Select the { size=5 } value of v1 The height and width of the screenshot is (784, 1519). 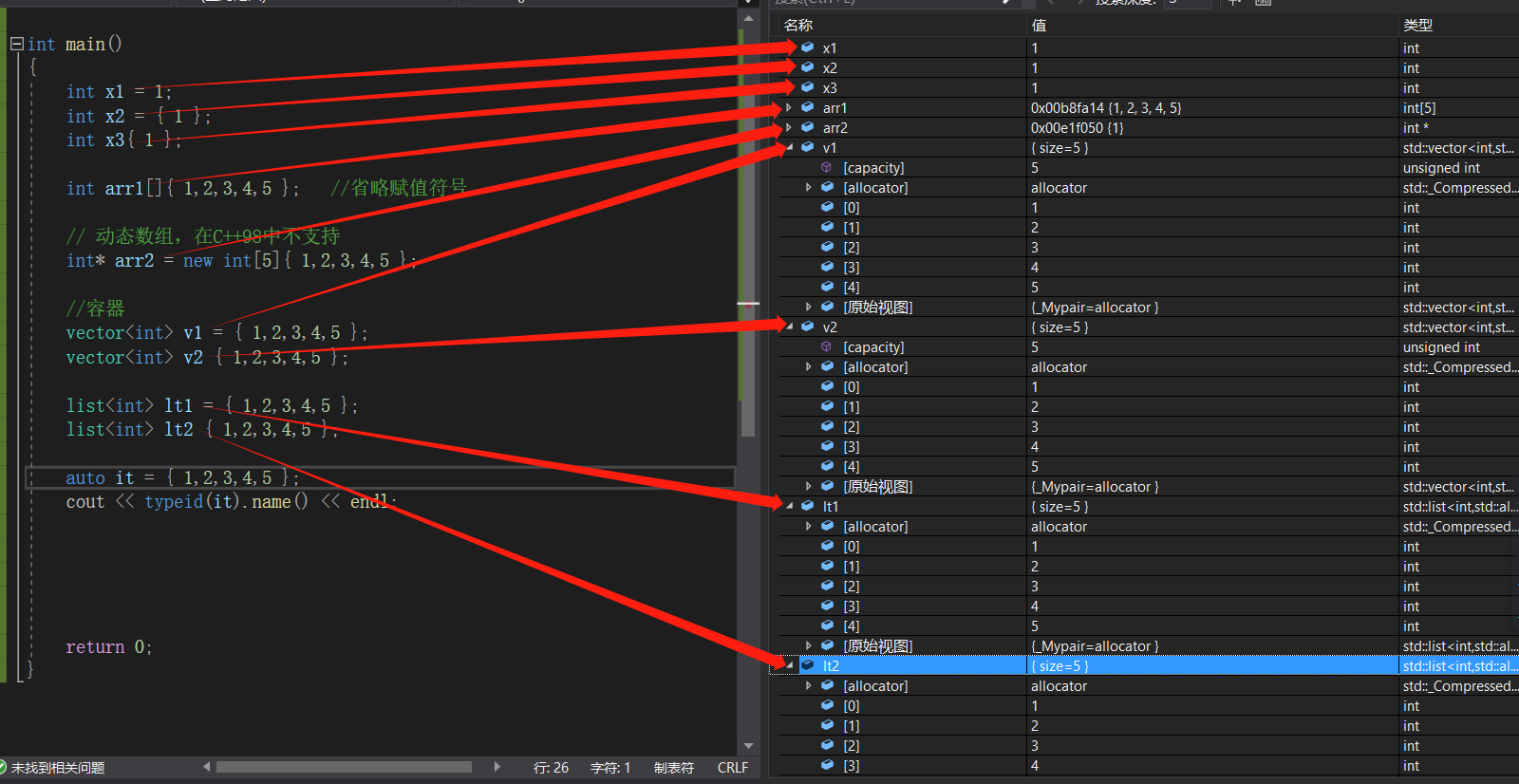point(1060,147)
